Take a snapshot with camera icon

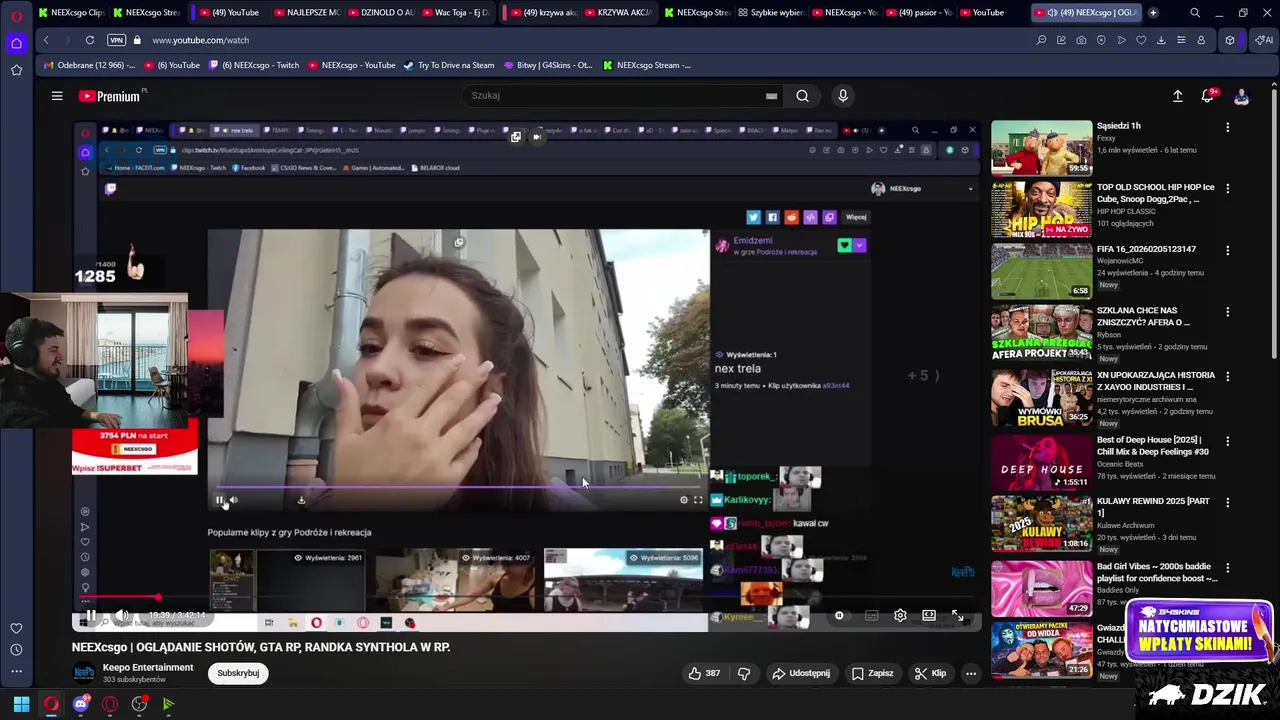tap(1081, 40)
